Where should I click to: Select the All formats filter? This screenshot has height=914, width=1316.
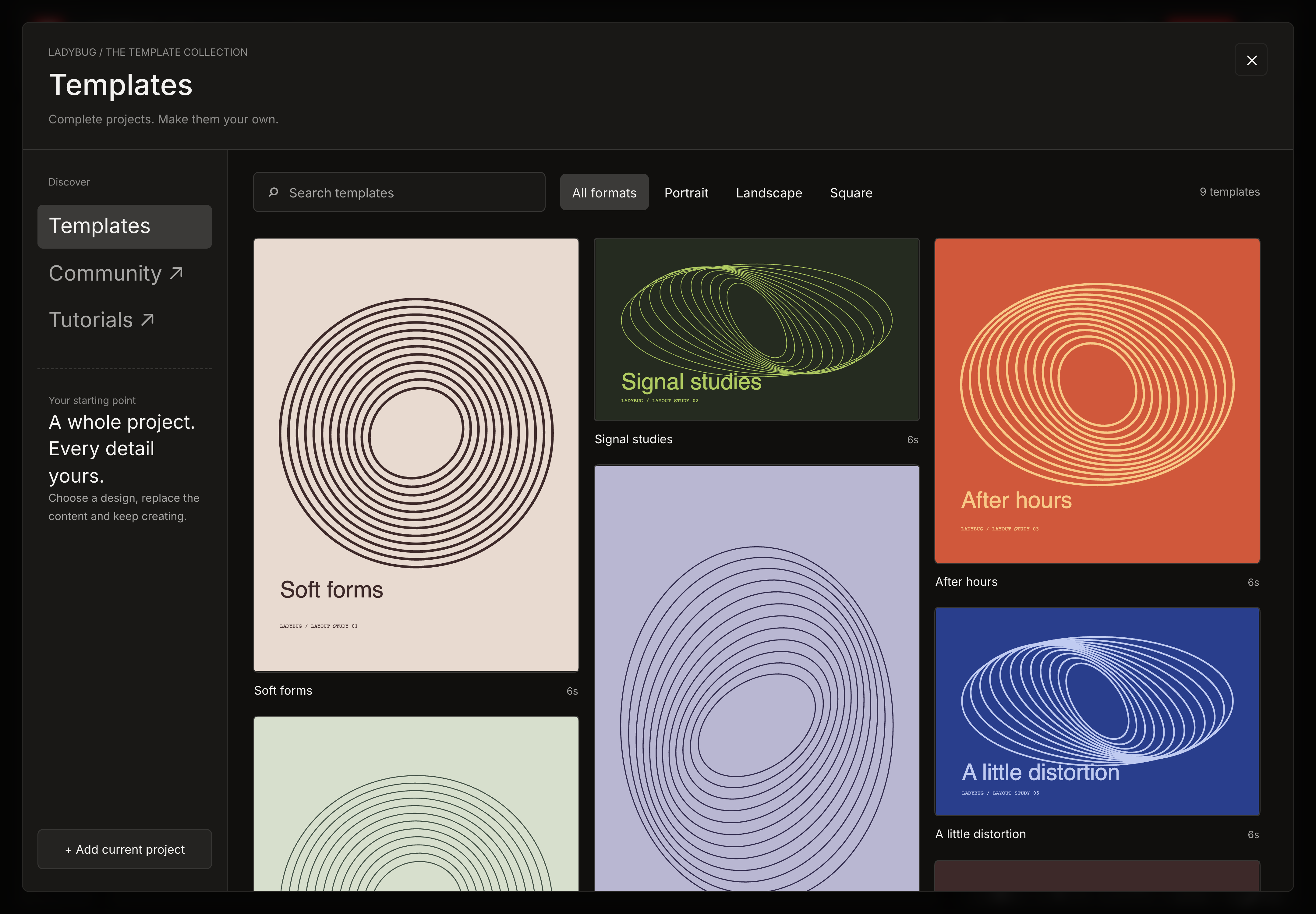604,193
